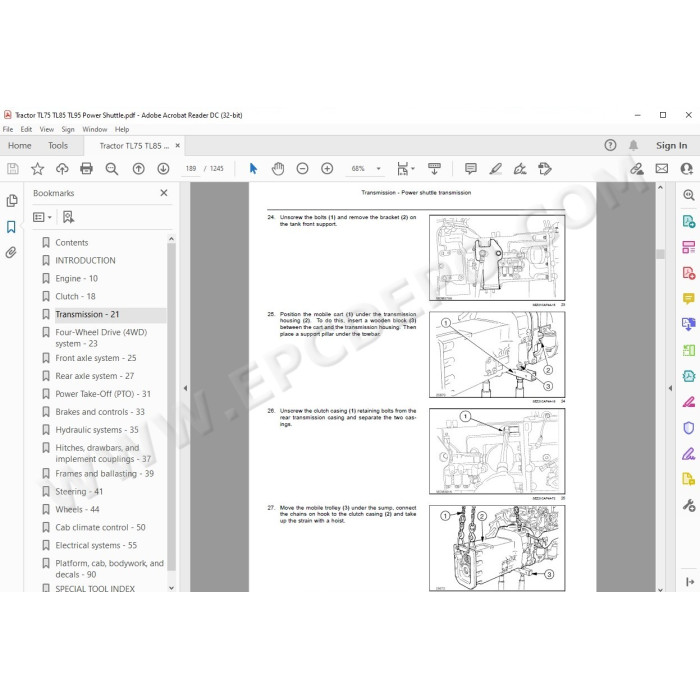Activate the Hand pan tool
This screenshot has height=700, width=700.
tap(278, 169)
